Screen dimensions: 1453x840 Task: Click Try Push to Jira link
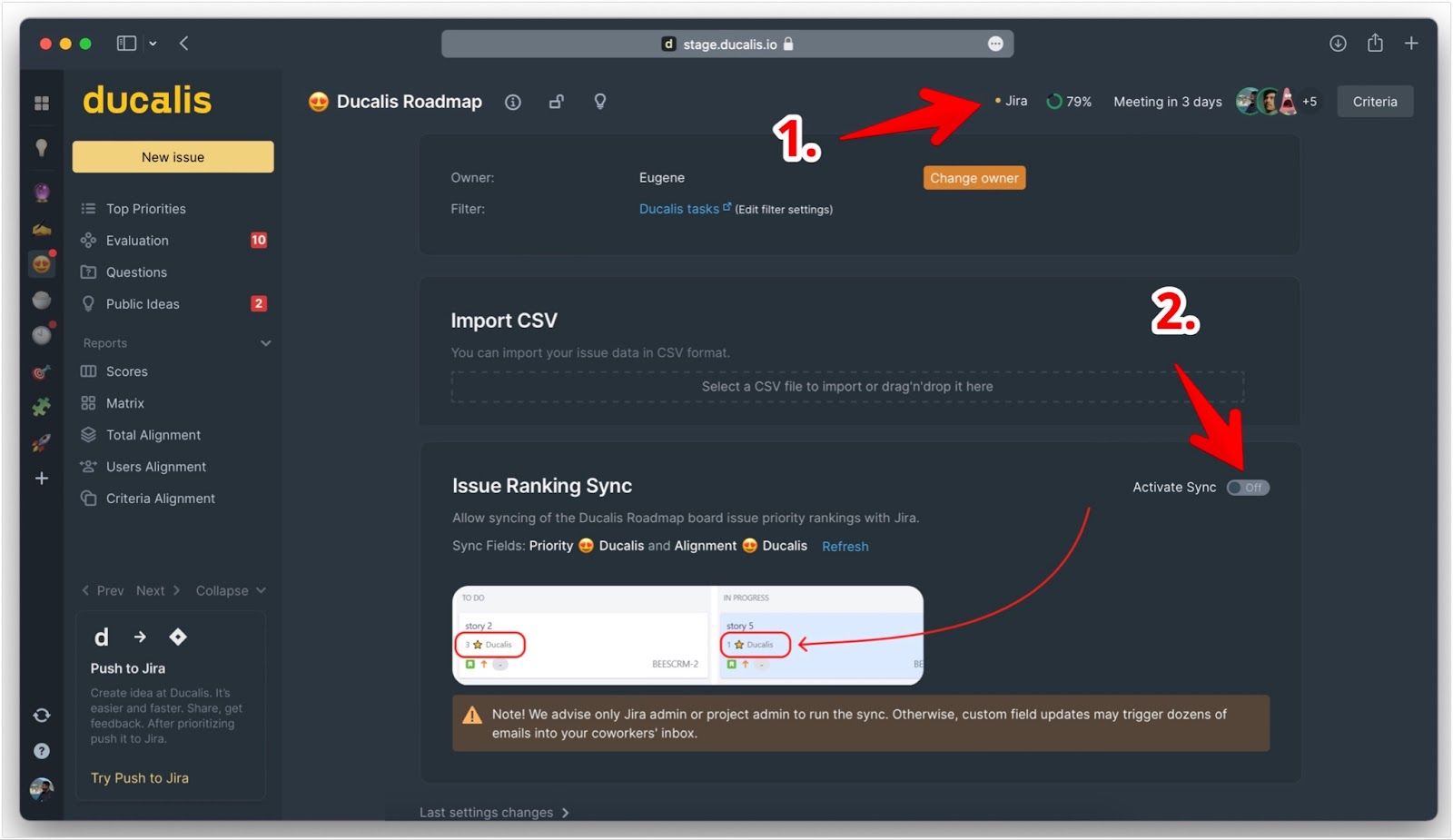(x=140, y=778)
